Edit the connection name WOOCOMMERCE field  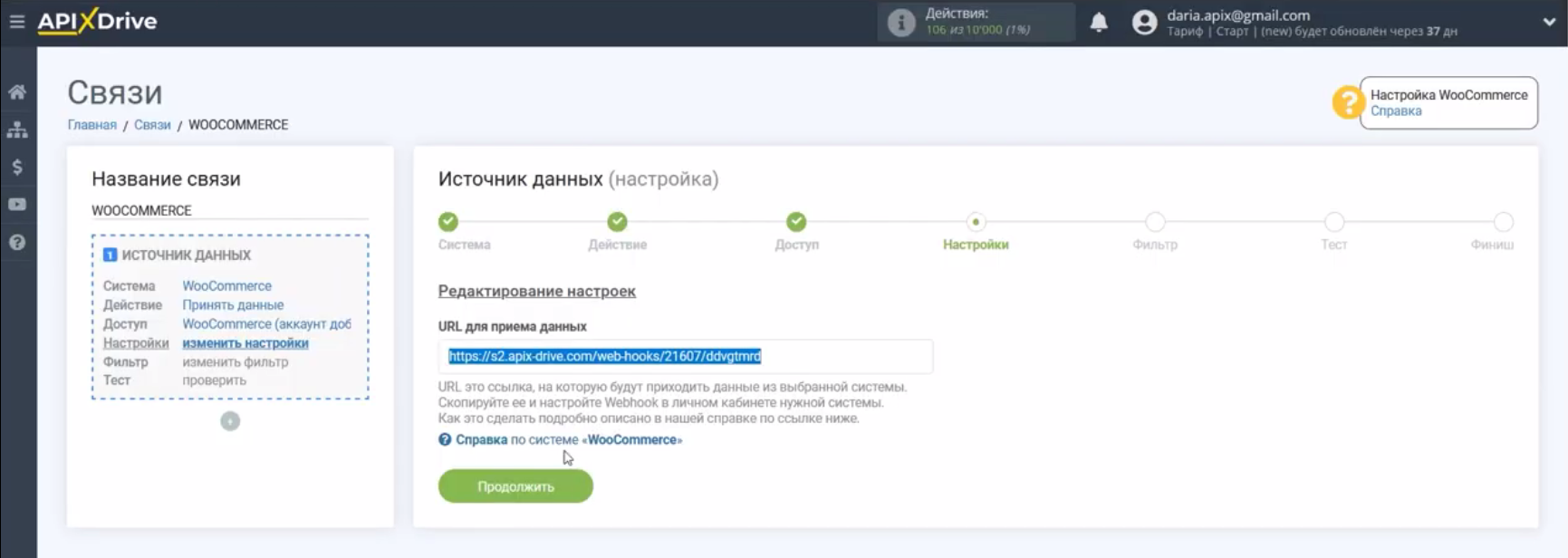tap(230, 210)
